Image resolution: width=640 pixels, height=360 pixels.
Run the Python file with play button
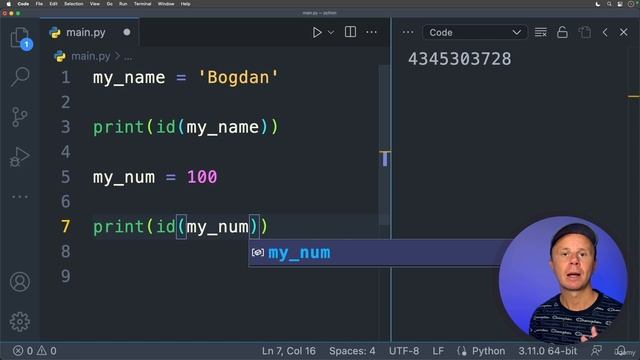click(317, 32)
